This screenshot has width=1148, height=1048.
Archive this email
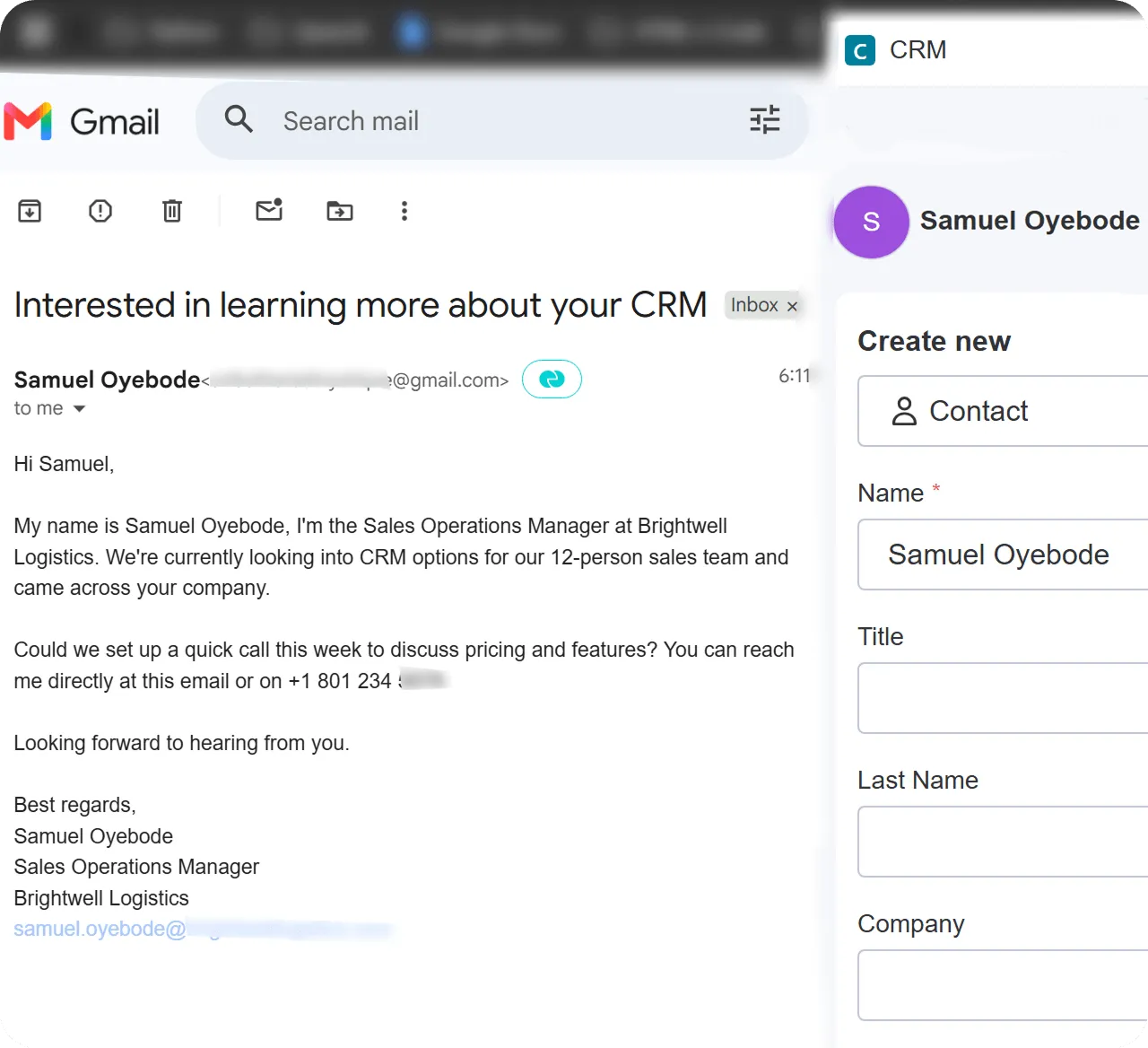(x=30, y=211)
